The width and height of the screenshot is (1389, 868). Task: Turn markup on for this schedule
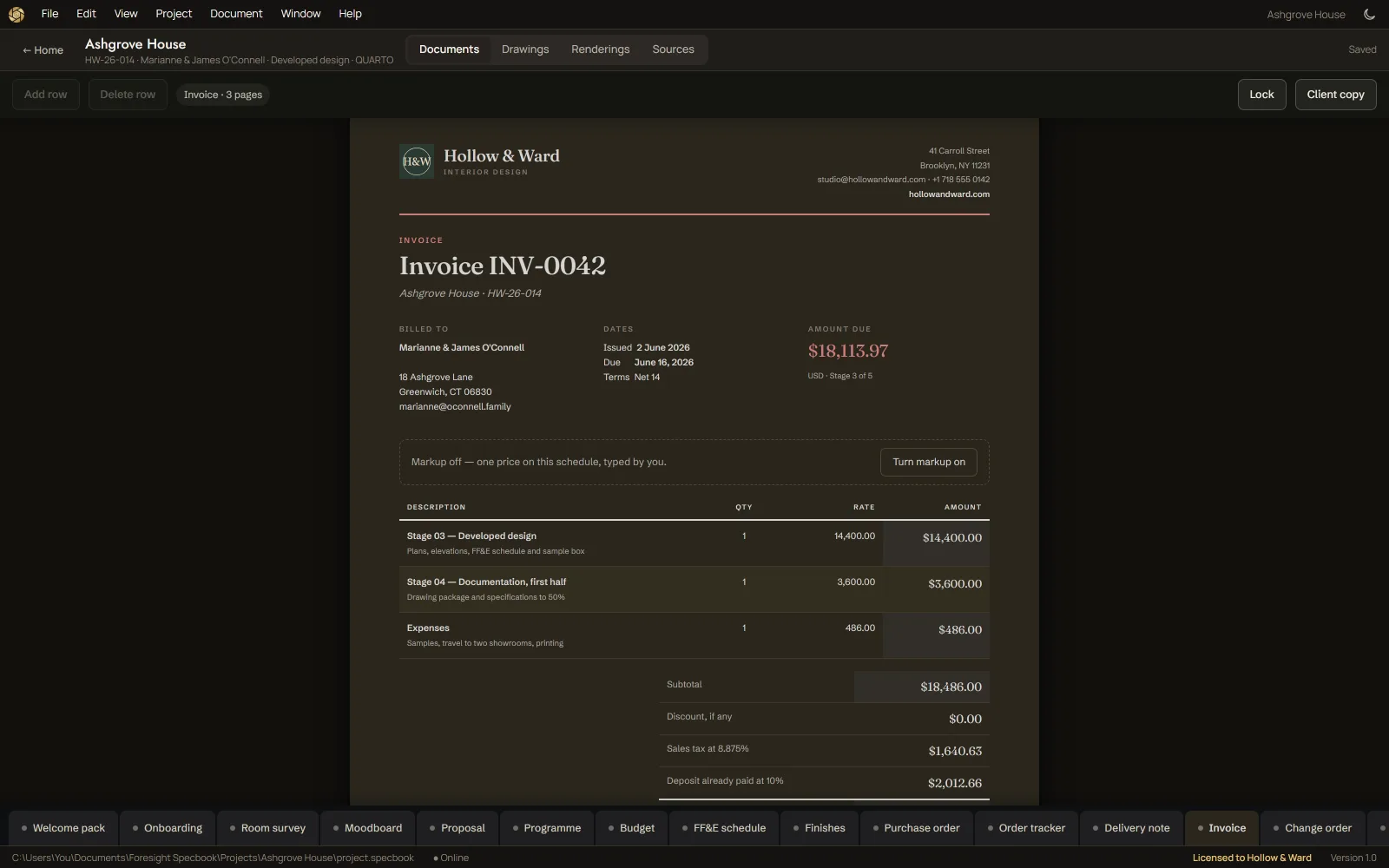[x=929, y=462]
